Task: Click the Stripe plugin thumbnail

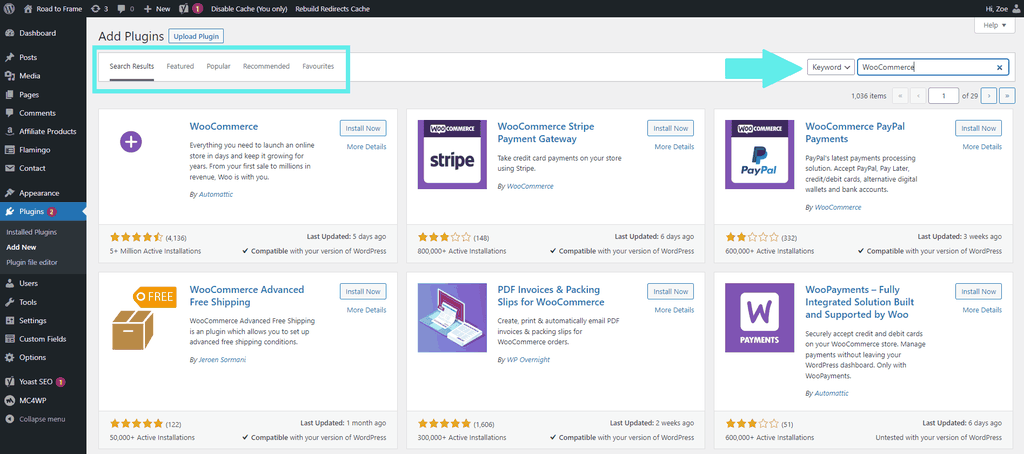Action: [452, 155]
